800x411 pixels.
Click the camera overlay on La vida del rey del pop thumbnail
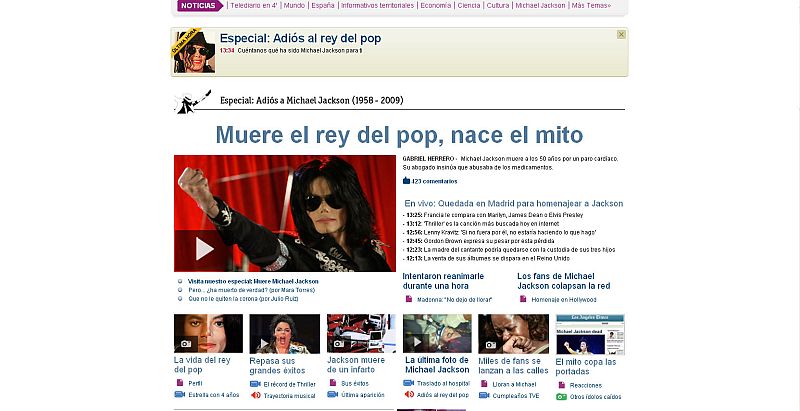[186, 344]
